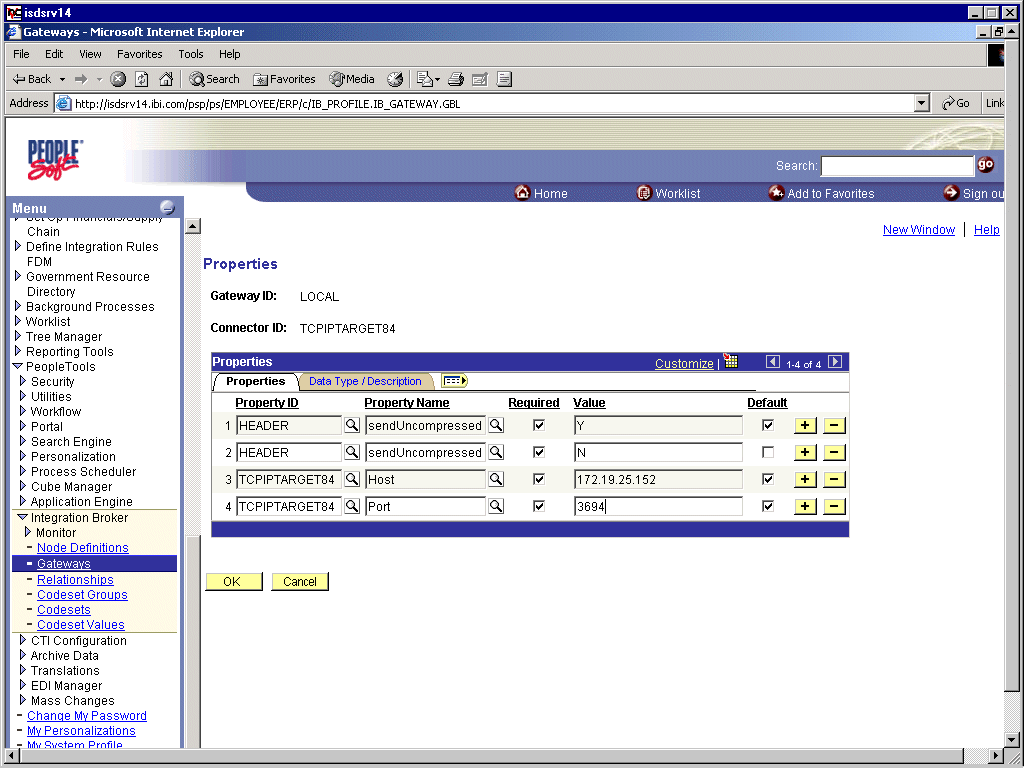Viewport: 1024px width, 768px height.
Task: Download the Properties grid to Excel
Action: (730, 361)
